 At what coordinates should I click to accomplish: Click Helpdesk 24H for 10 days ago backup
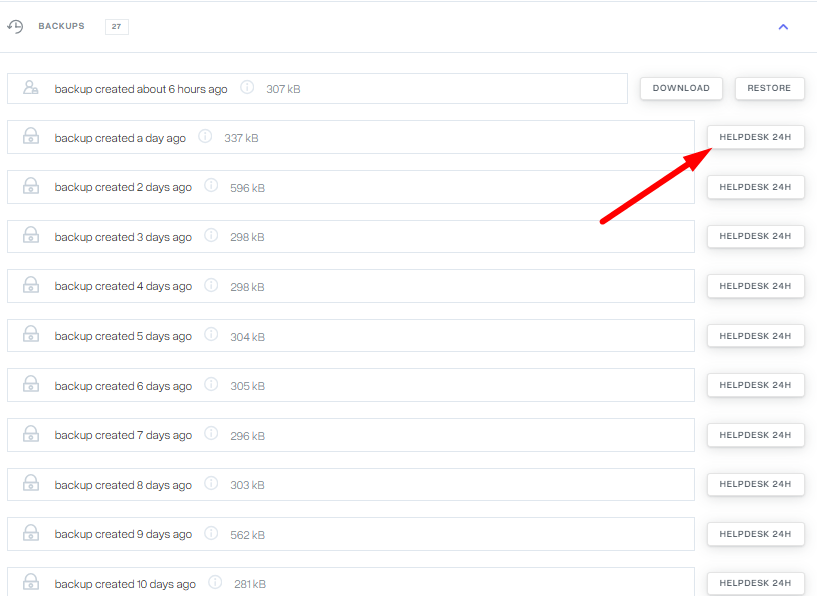[x=756, y=583]
